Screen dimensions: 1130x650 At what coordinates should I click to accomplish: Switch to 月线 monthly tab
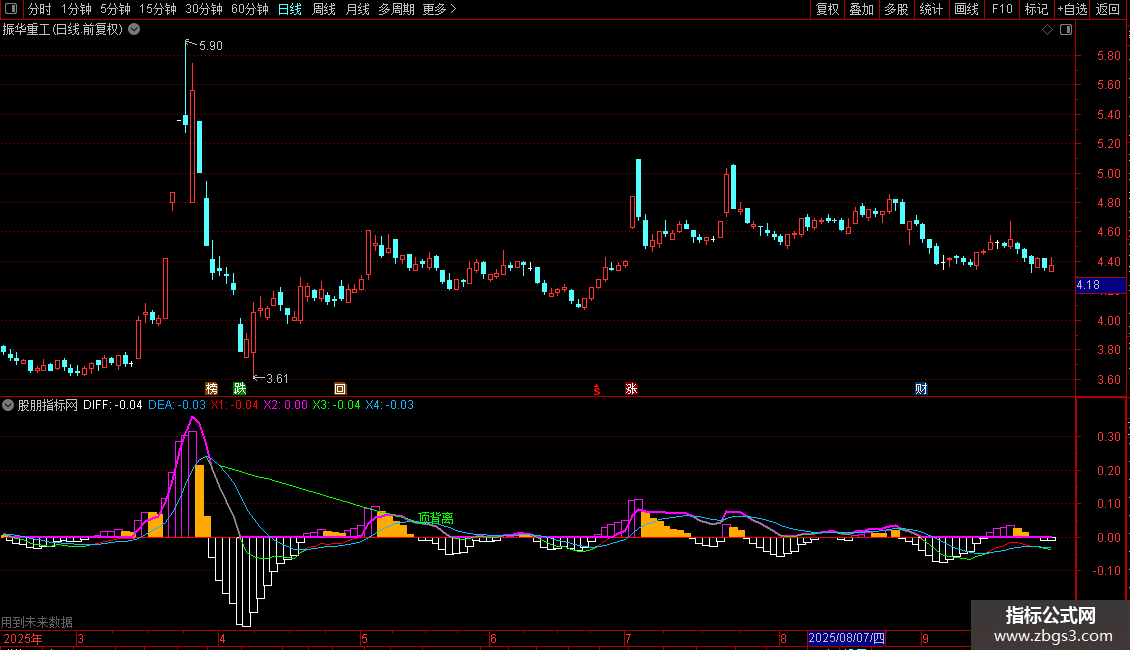click(x=357, y=9)
